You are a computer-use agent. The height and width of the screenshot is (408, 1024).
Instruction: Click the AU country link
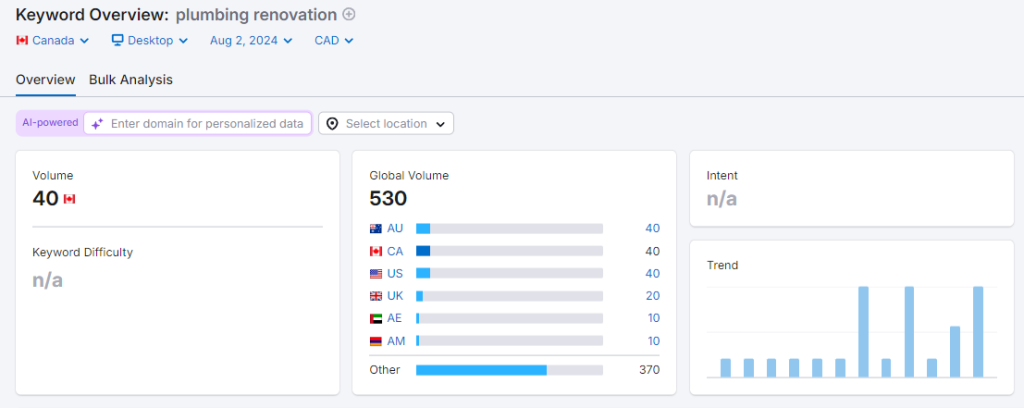coord(395,228)
